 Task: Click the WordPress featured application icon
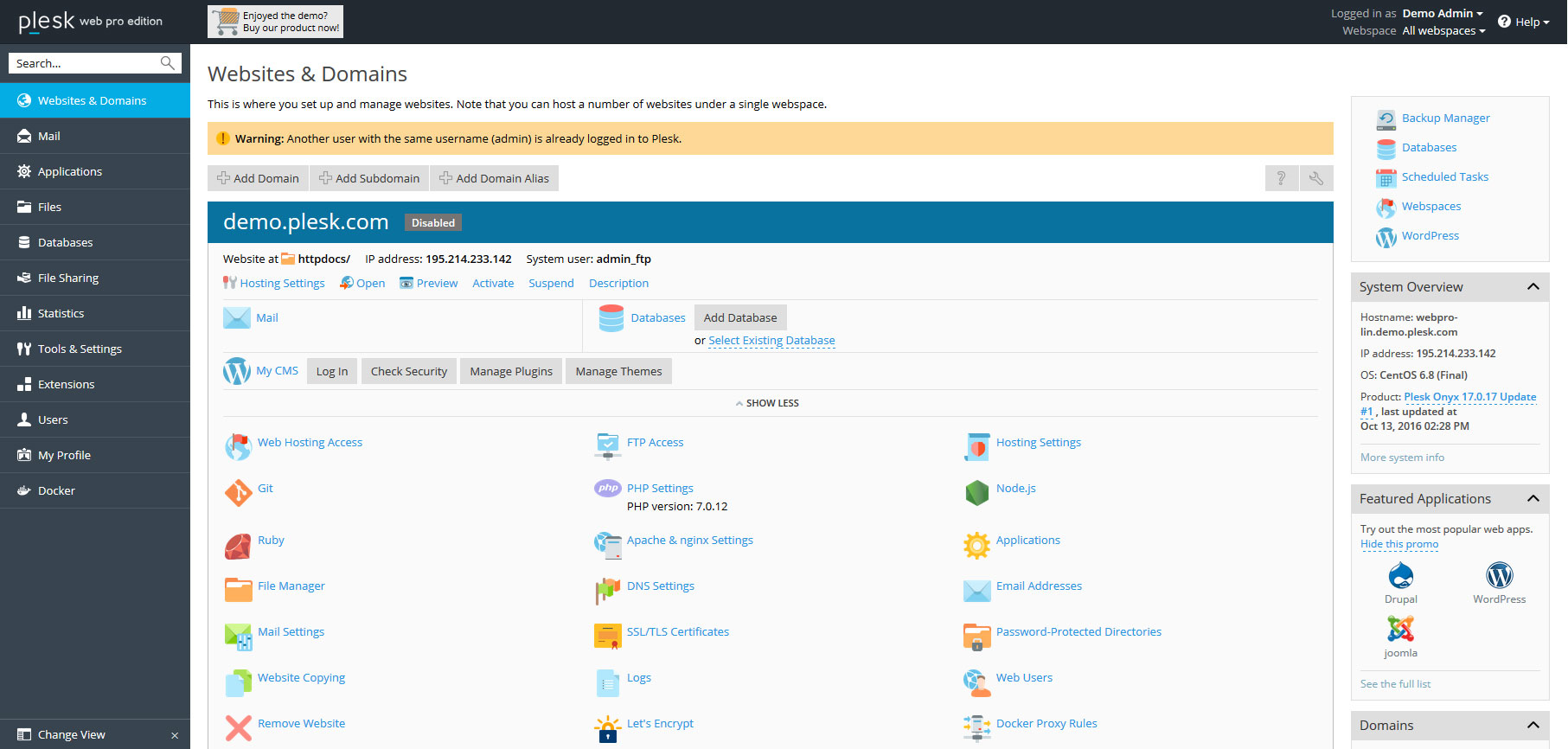(x=1500, y=576)
